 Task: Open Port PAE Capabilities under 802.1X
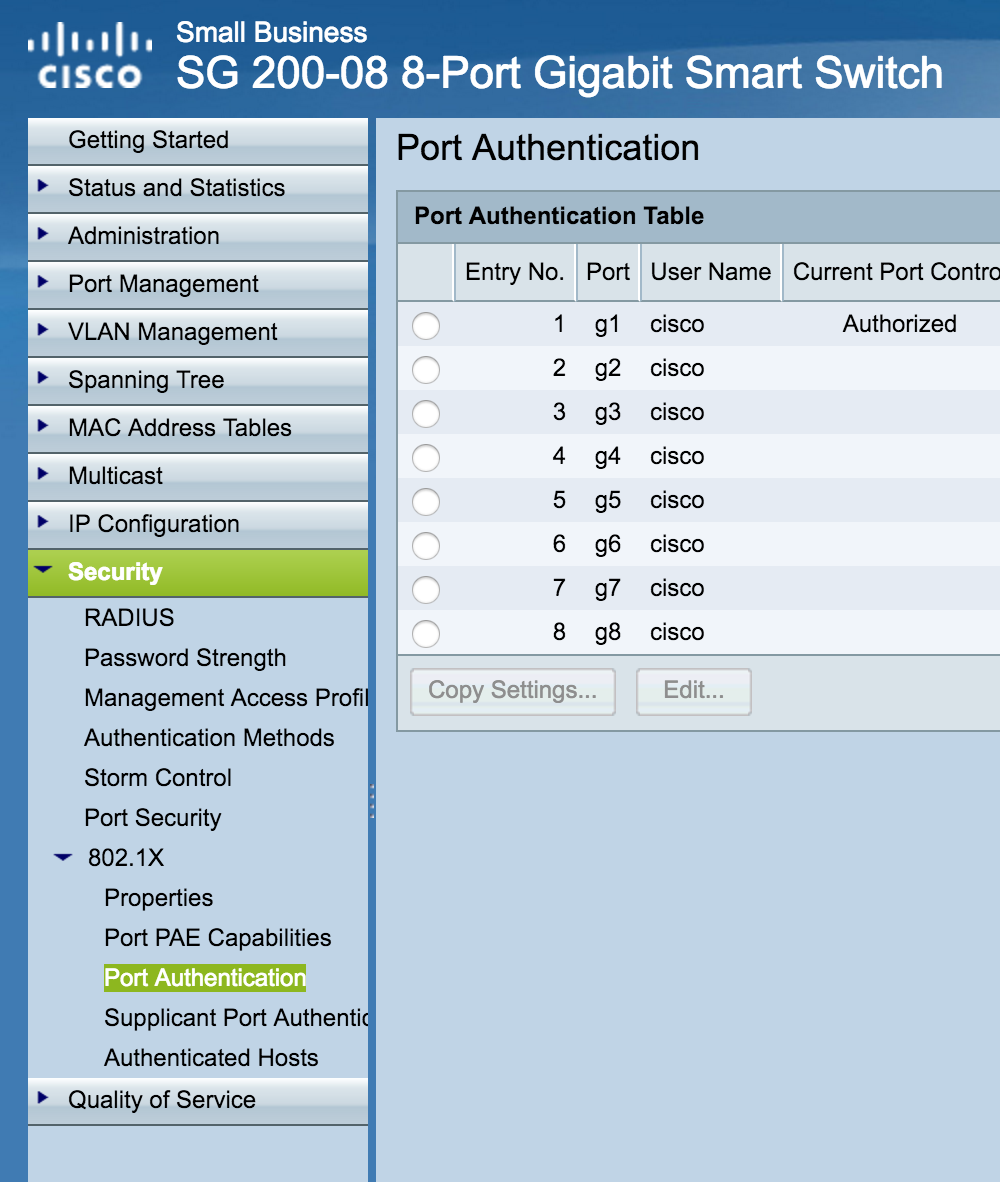216,938
